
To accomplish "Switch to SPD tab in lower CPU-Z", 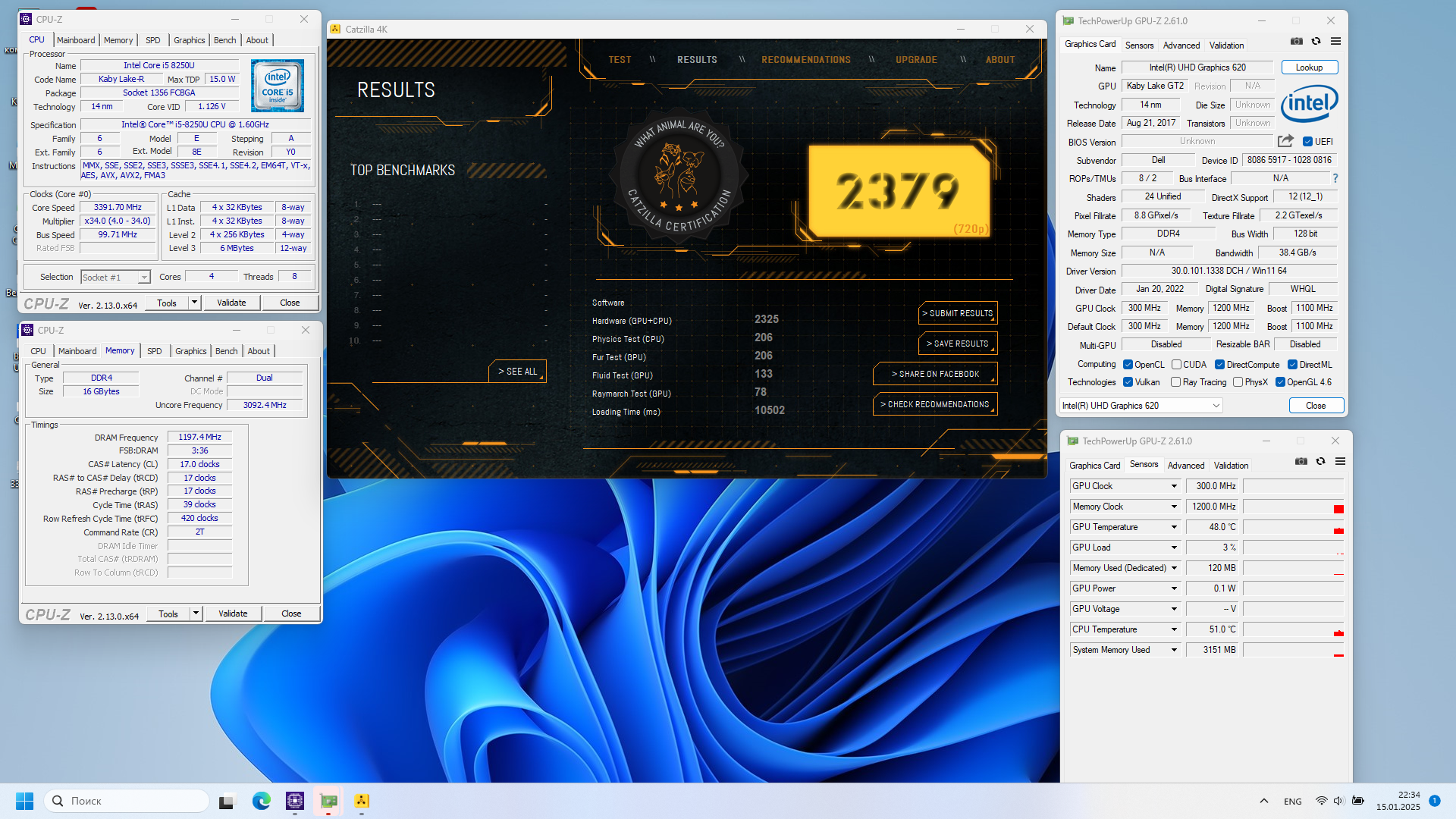I will point(155,351).
